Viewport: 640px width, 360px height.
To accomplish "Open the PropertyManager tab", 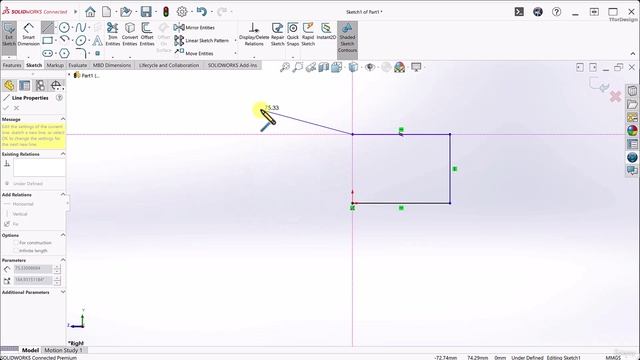I will [24, 85].
